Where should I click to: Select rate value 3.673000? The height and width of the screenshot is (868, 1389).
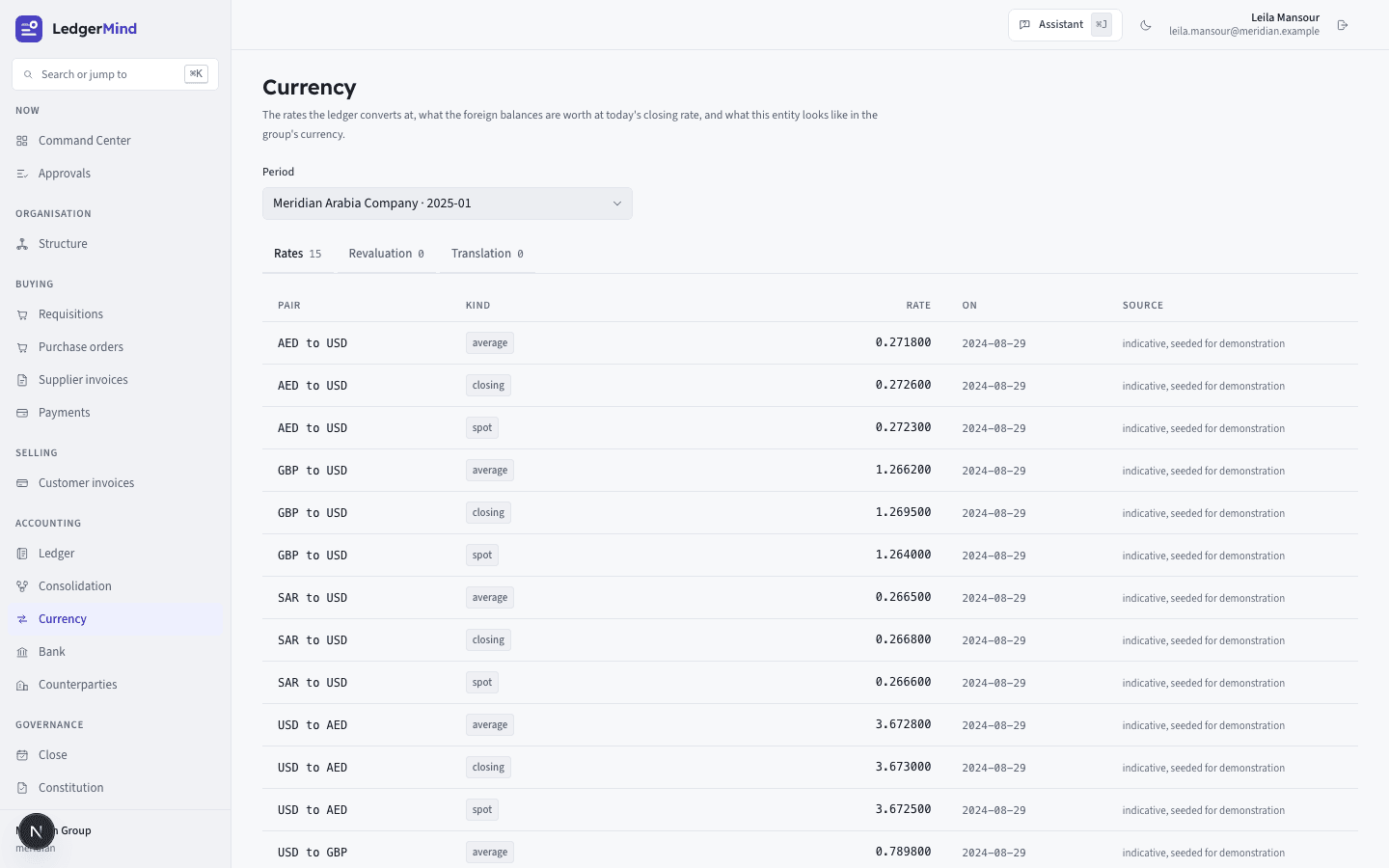[903, 767]
